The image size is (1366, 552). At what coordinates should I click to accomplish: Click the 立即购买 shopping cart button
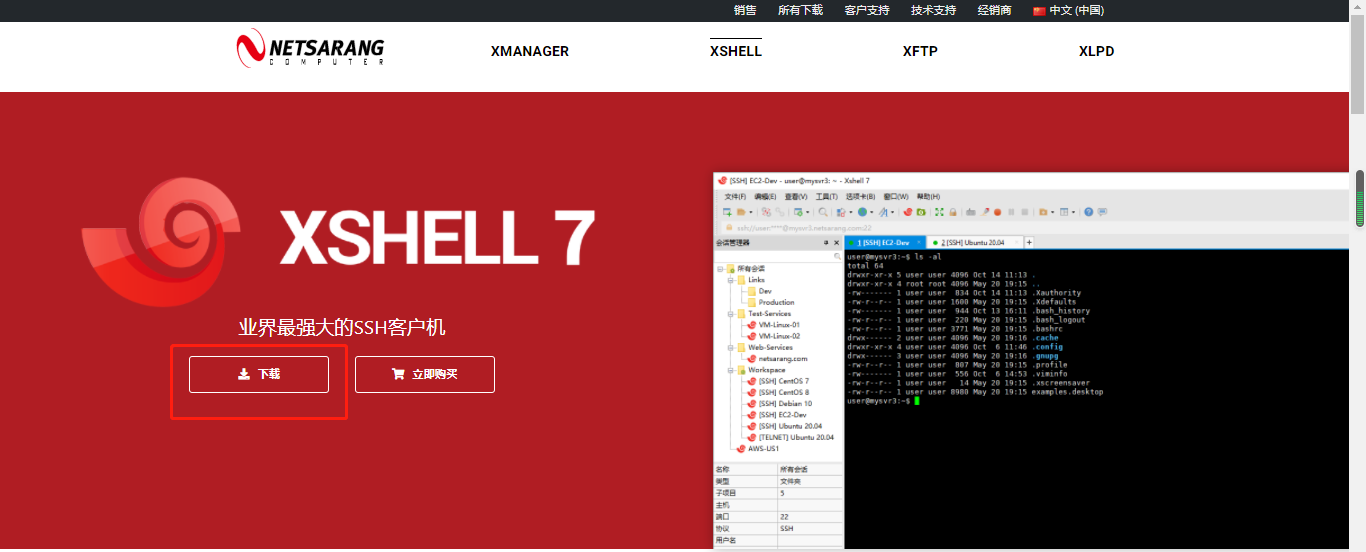(425, 374)
